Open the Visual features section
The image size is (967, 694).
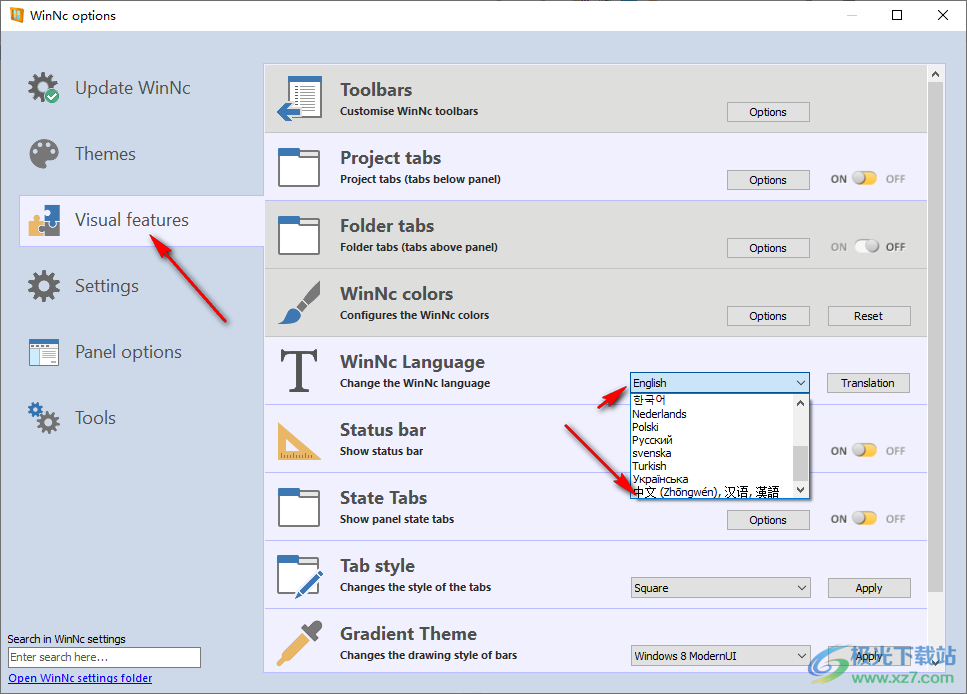point(142,221)
